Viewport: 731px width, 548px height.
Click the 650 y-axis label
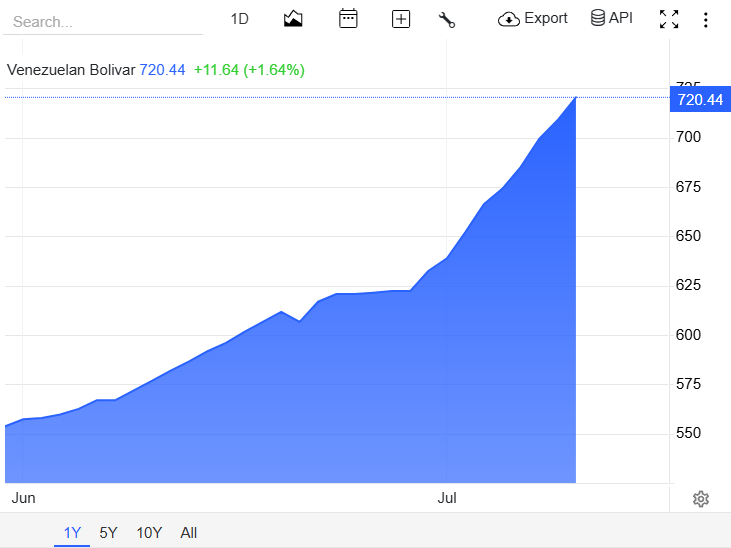coord(688,236)
